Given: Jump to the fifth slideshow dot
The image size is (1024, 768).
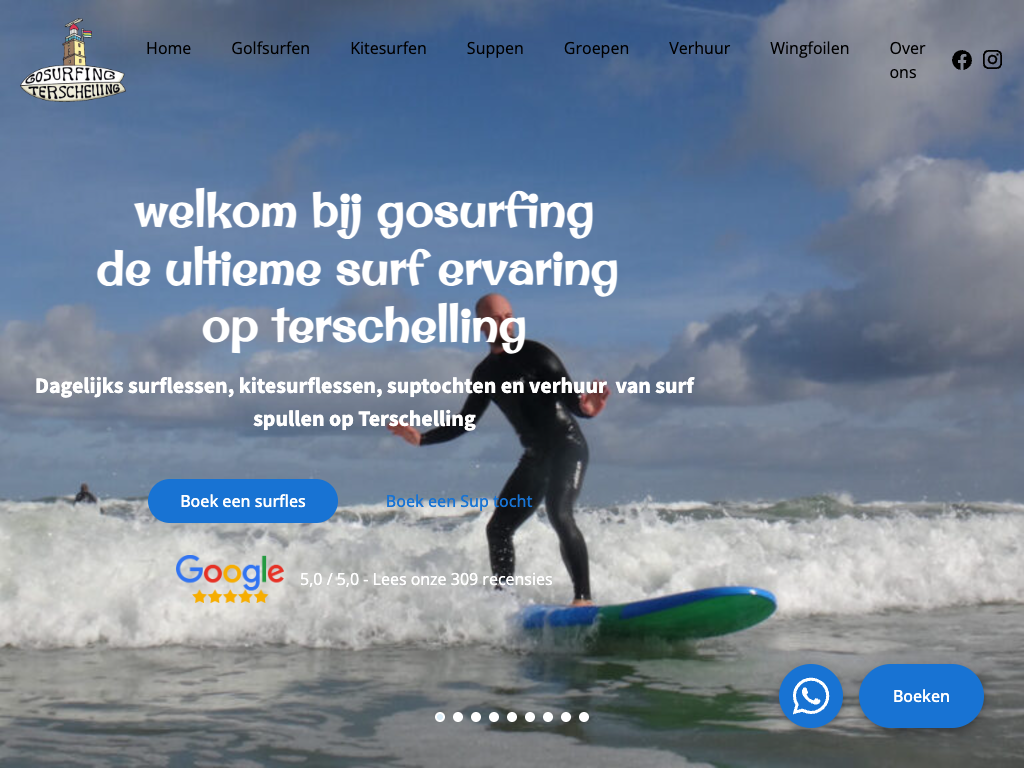Looking at the screenshot, I should click(512, 717).
